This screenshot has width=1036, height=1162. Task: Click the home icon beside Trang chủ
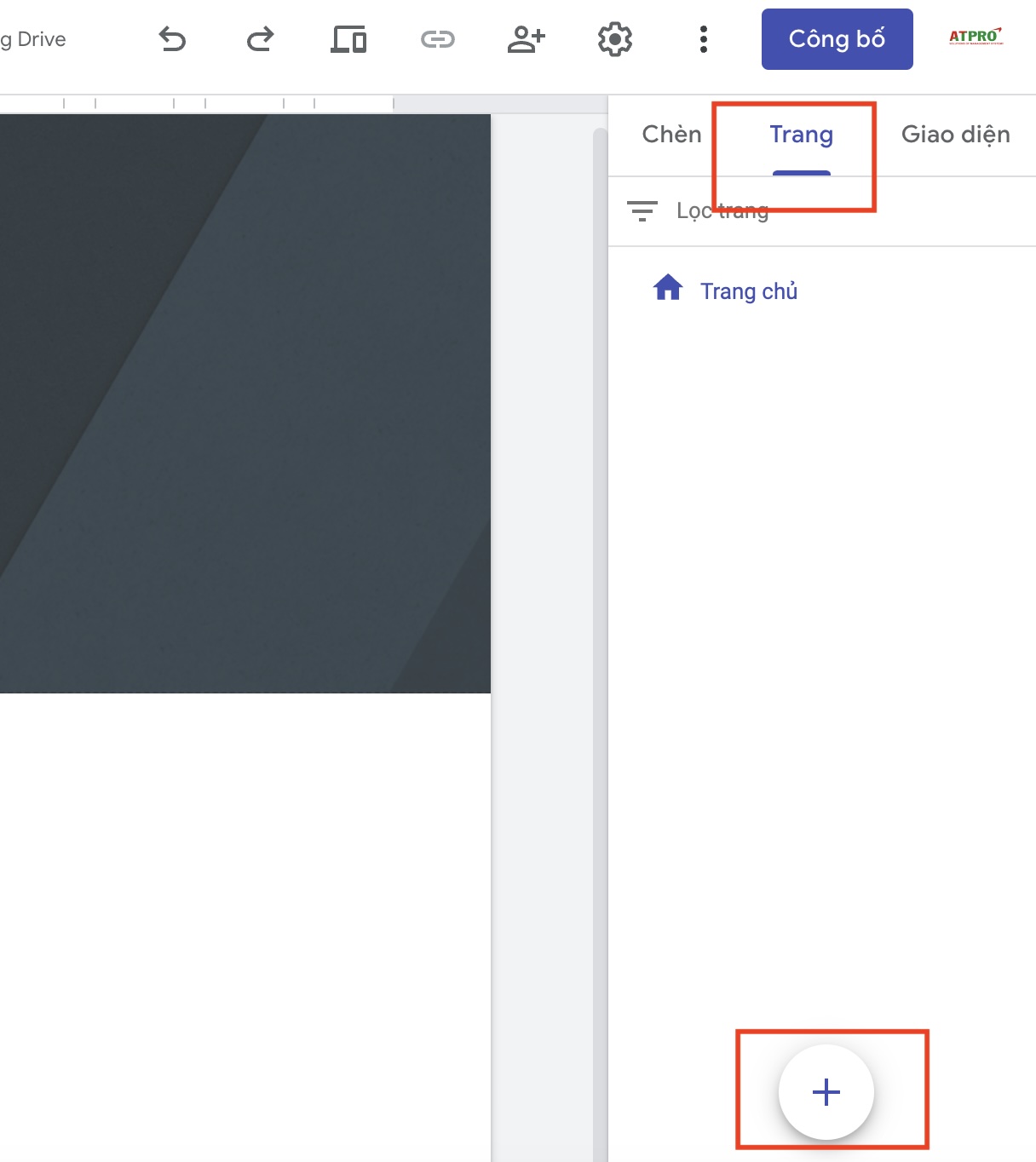(668, 288)
